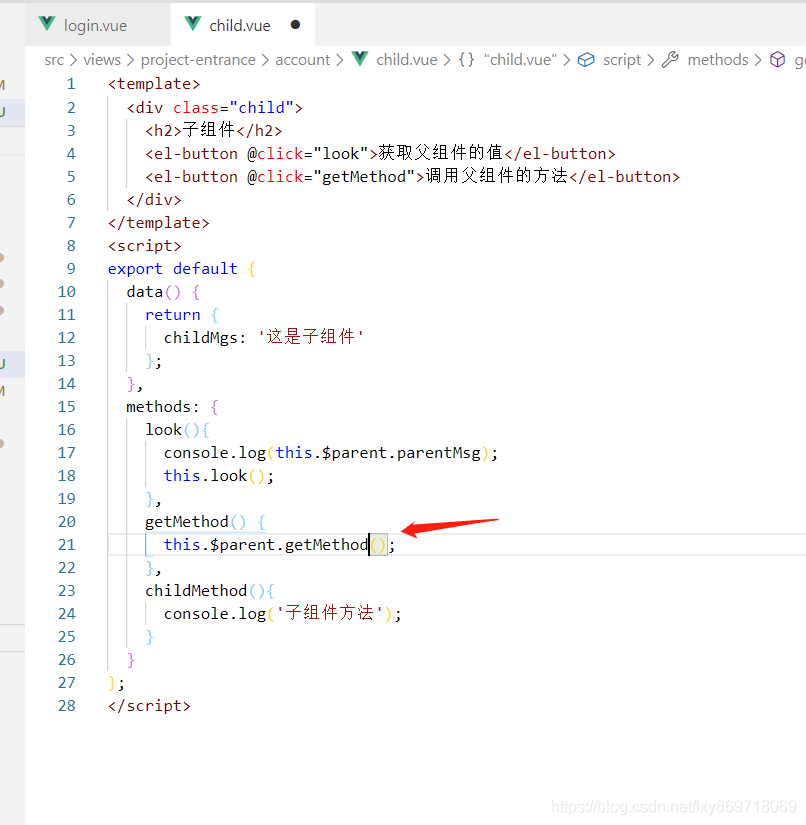Click this.$parent.getMethod on line 21
The width and height of the screenshot is (806, 825).
(266, 545)
